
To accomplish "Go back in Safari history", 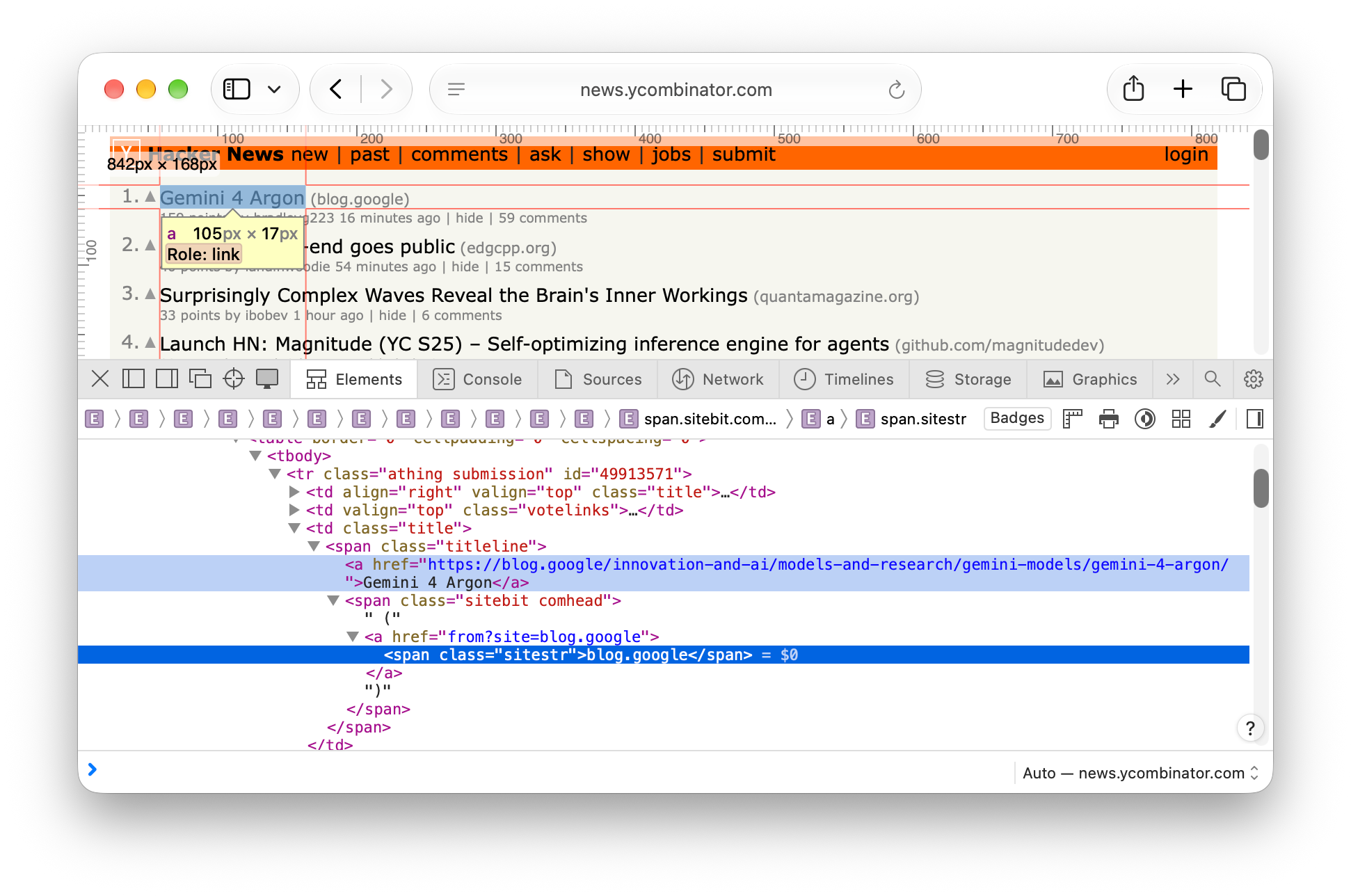I will (x=336, y=89).
